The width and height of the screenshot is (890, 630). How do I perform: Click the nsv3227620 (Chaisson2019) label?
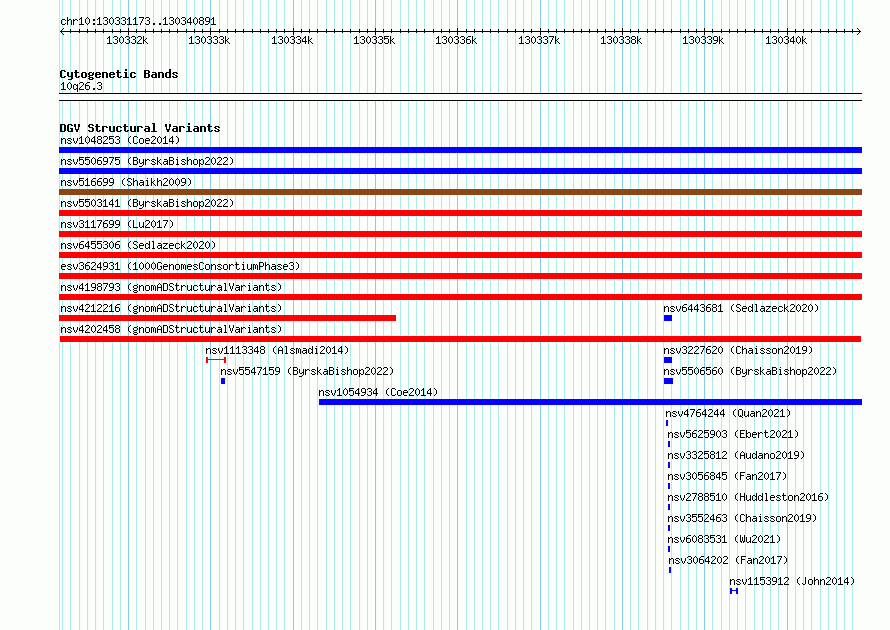738,350
